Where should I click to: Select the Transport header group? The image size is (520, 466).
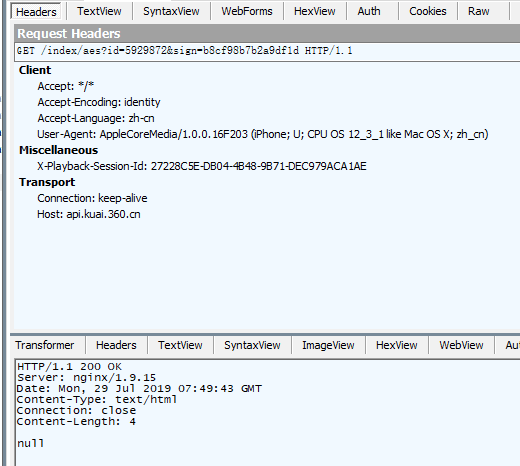coord(47,182)
